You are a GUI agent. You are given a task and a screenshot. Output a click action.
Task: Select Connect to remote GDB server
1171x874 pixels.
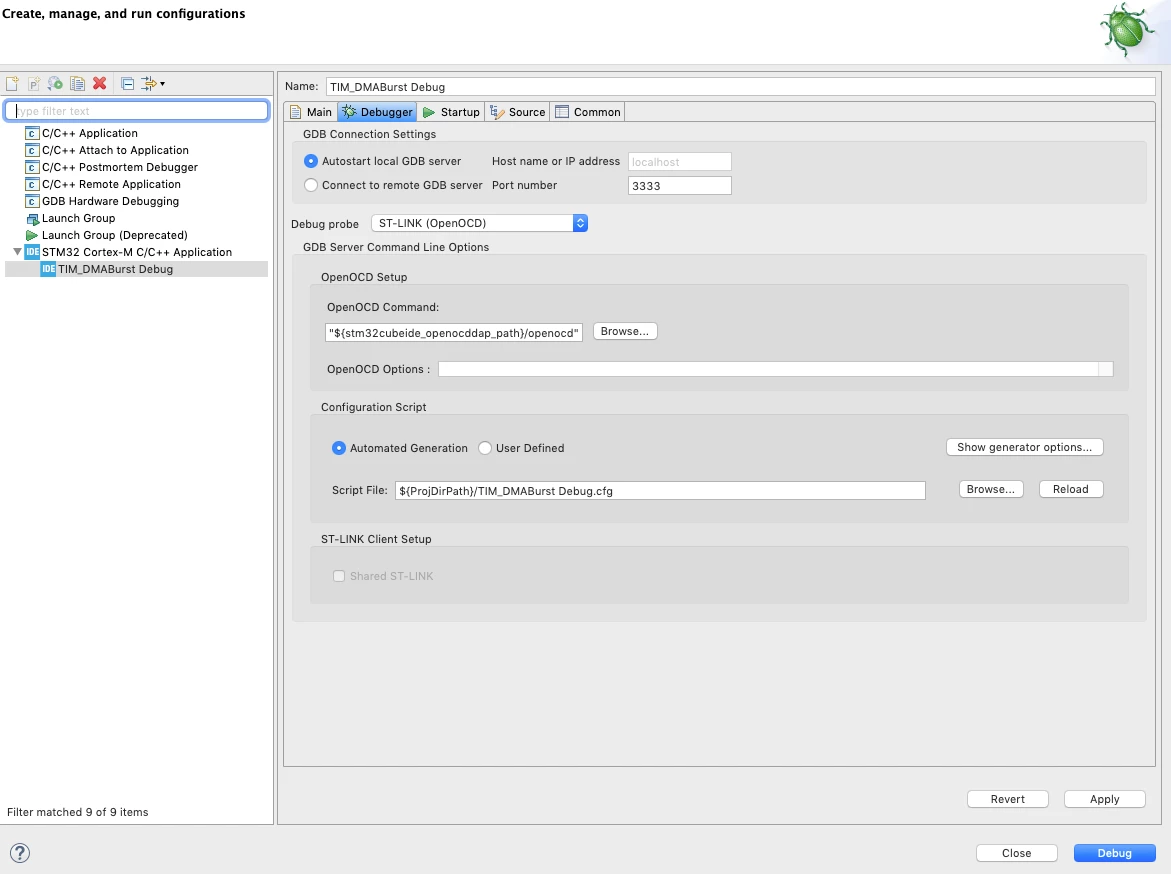coord(311,185)
